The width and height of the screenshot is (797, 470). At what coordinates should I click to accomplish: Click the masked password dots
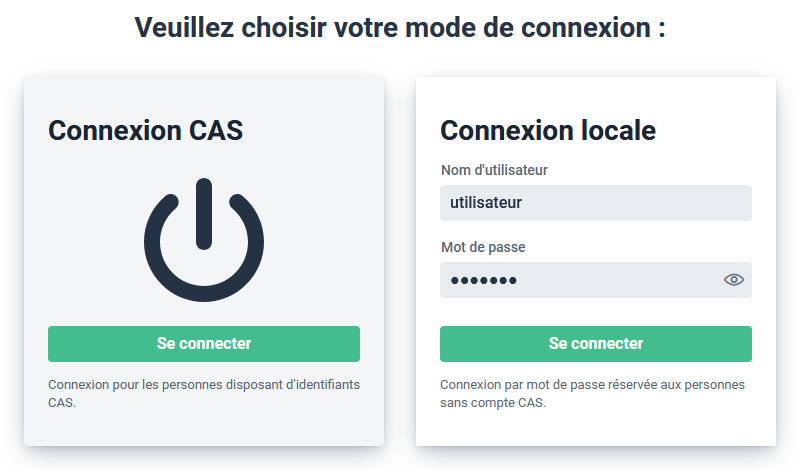(x=483, y=281)
